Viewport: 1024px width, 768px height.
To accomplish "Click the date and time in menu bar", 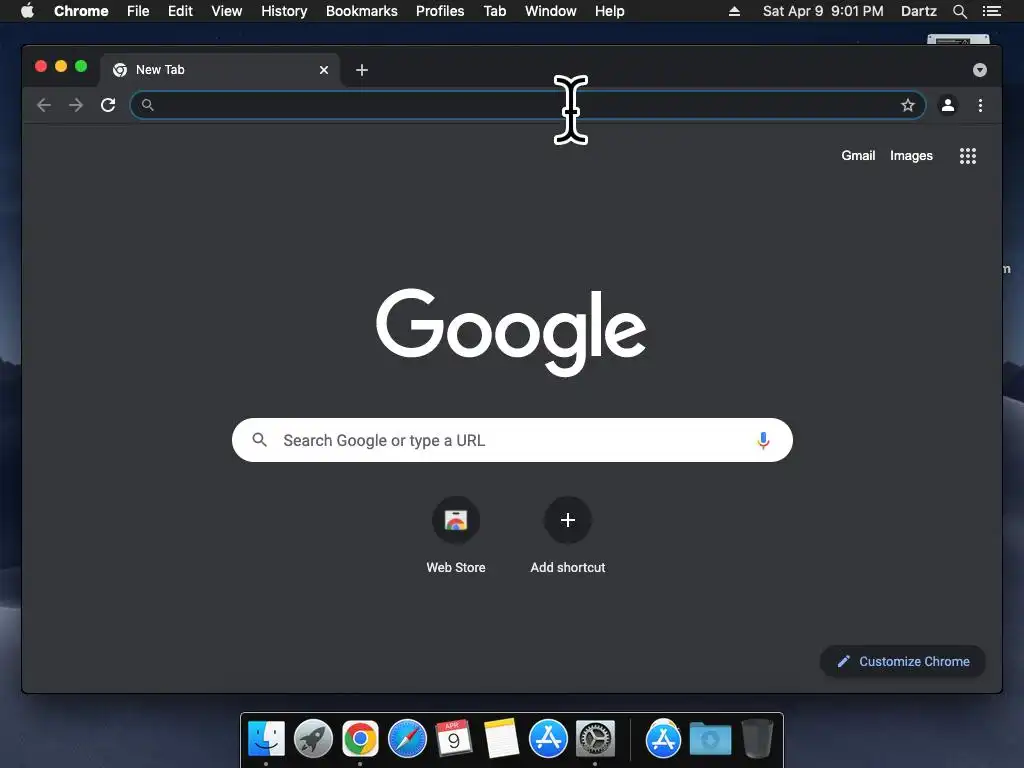I will [x=823, y=11].
